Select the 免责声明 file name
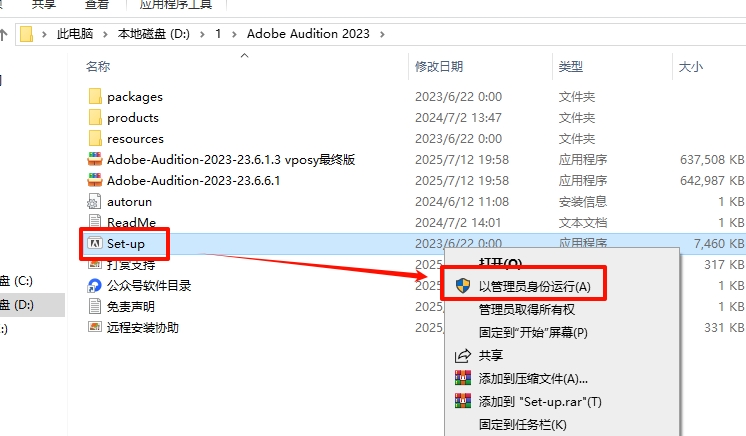The image size is (746, 436). (130, 307)
